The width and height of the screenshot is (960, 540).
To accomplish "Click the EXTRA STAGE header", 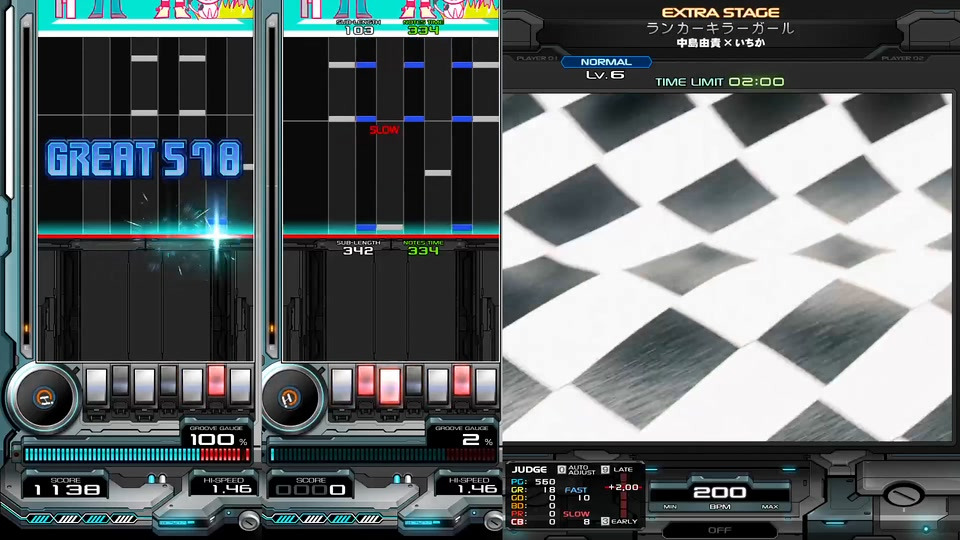I will 721,13.
